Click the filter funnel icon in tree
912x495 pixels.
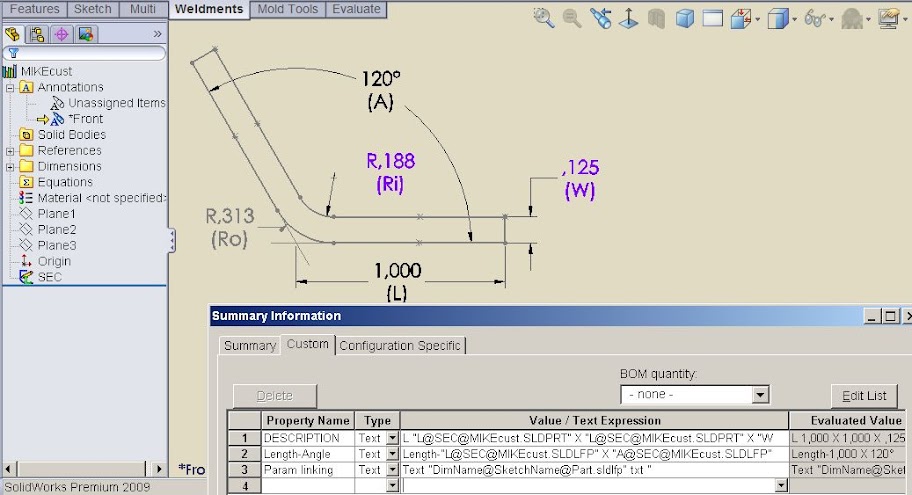pos(13,53)
